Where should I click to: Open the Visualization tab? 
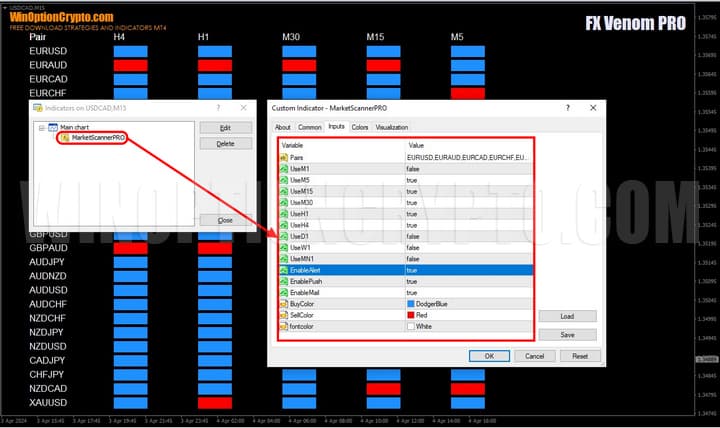click(x=392, y=127)
